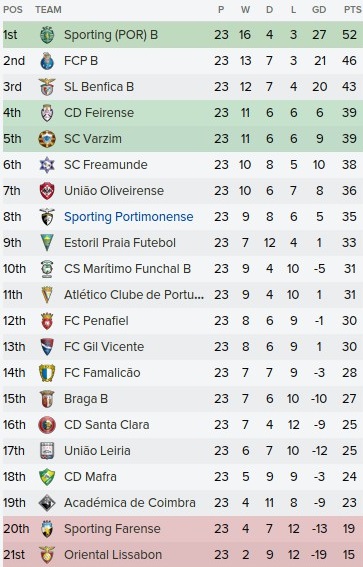Click the POS column header

(13, 10)
